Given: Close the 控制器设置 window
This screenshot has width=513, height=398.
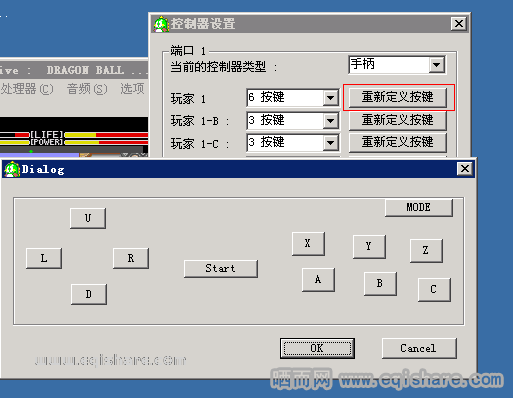Looking at the screenshot, I should click(459, 24).
